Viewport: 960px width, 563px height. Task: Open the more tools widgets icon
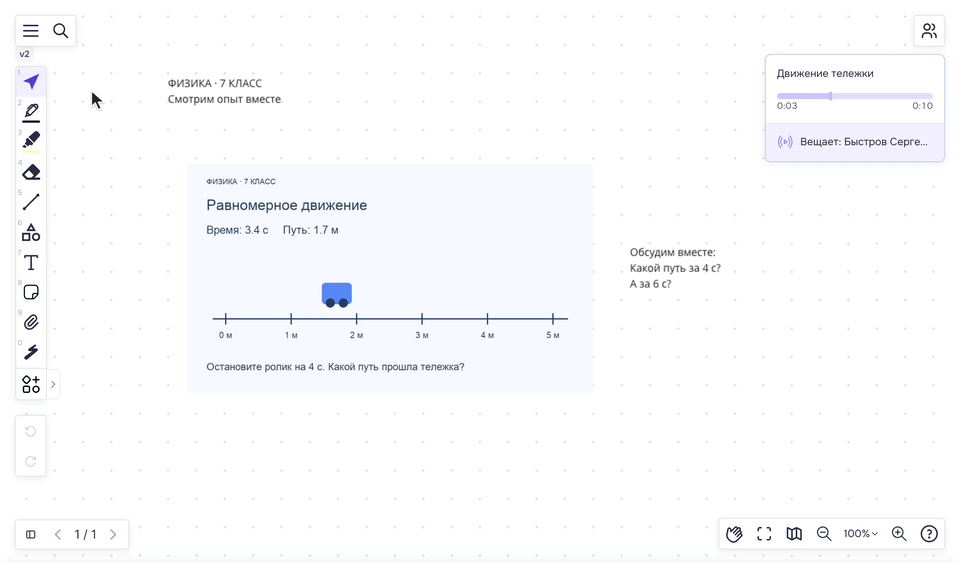[31, 384]
